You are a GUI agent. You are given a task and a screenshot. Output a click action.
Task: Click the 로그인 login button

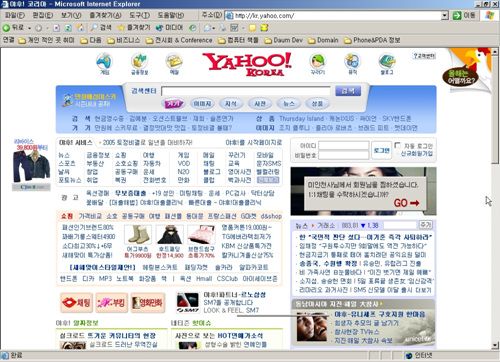(x=381, y=151)
